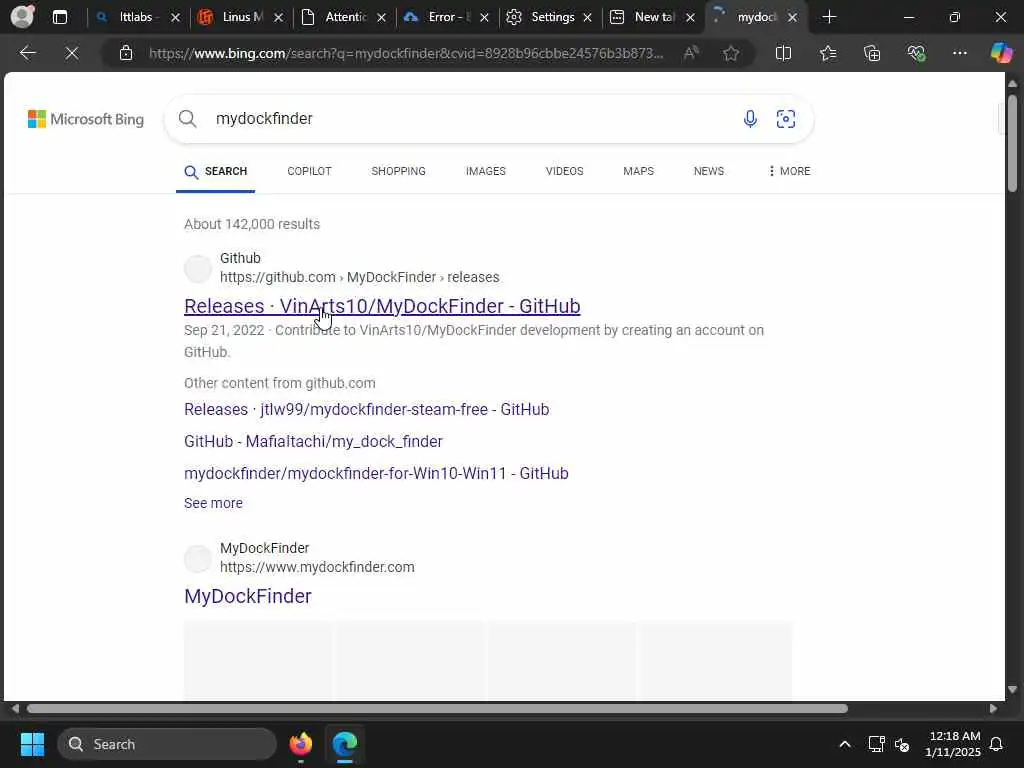Go back using the back arrow
Screen dimensions: 1024x768
[x=27, y=53]
